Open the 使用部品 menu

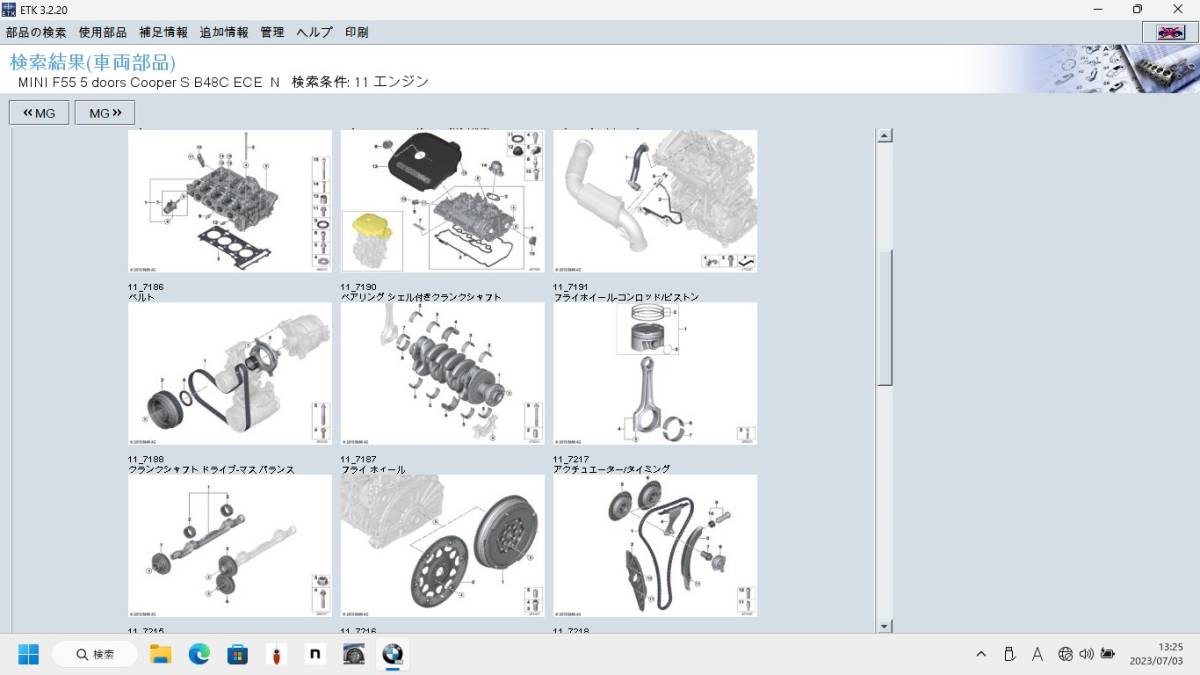click(x=103, y=32)
